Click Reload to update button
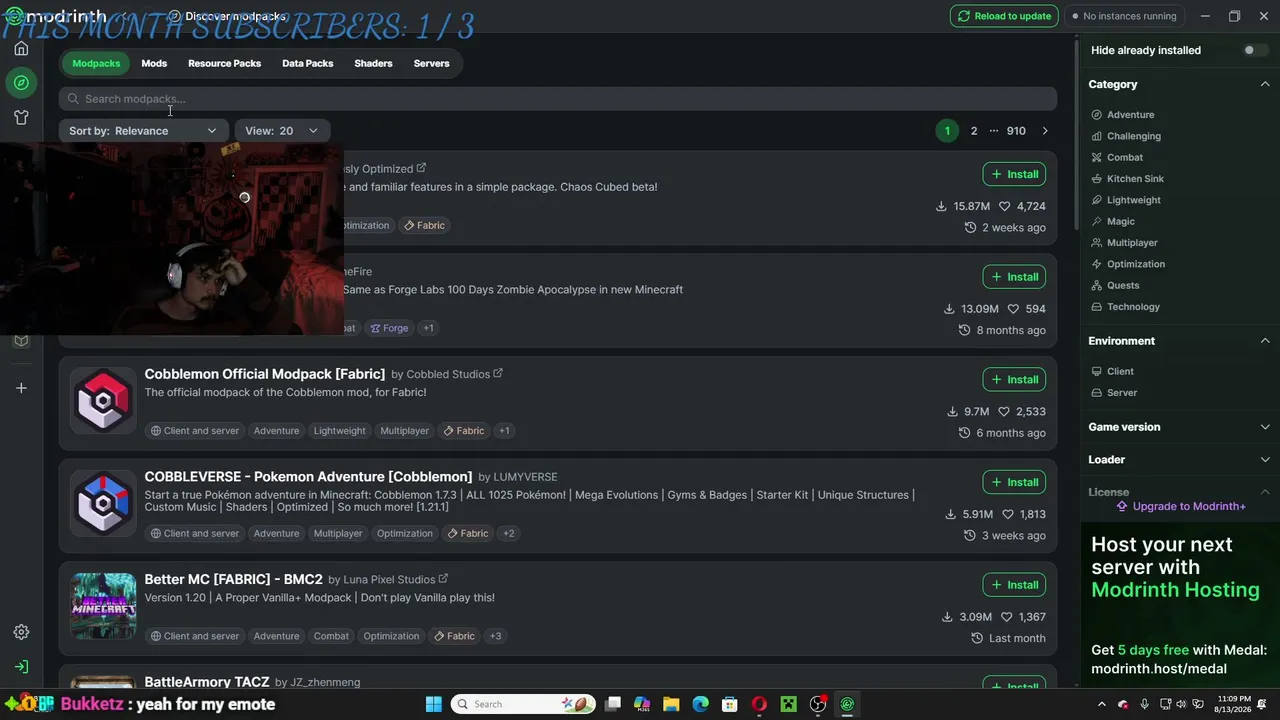 [1004, 16]
